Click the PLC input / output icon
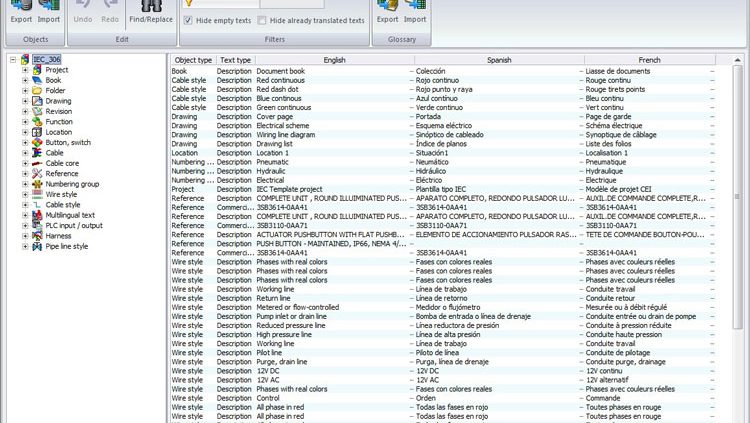The height and width of the screenshot is (423, 750). 37,225
